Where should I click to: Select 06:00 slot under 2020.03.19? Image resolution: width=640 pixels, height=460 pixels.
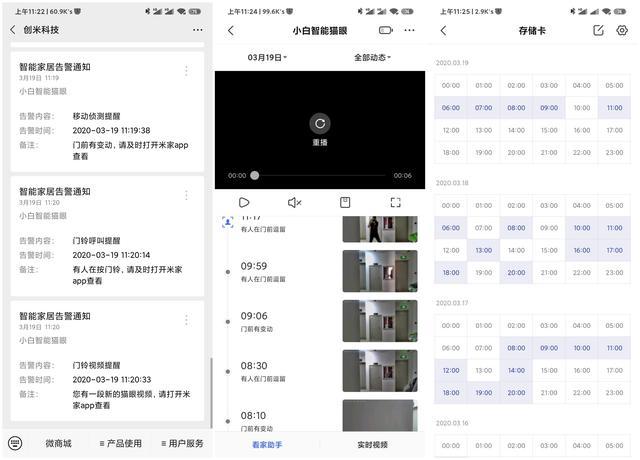(451, 108)
